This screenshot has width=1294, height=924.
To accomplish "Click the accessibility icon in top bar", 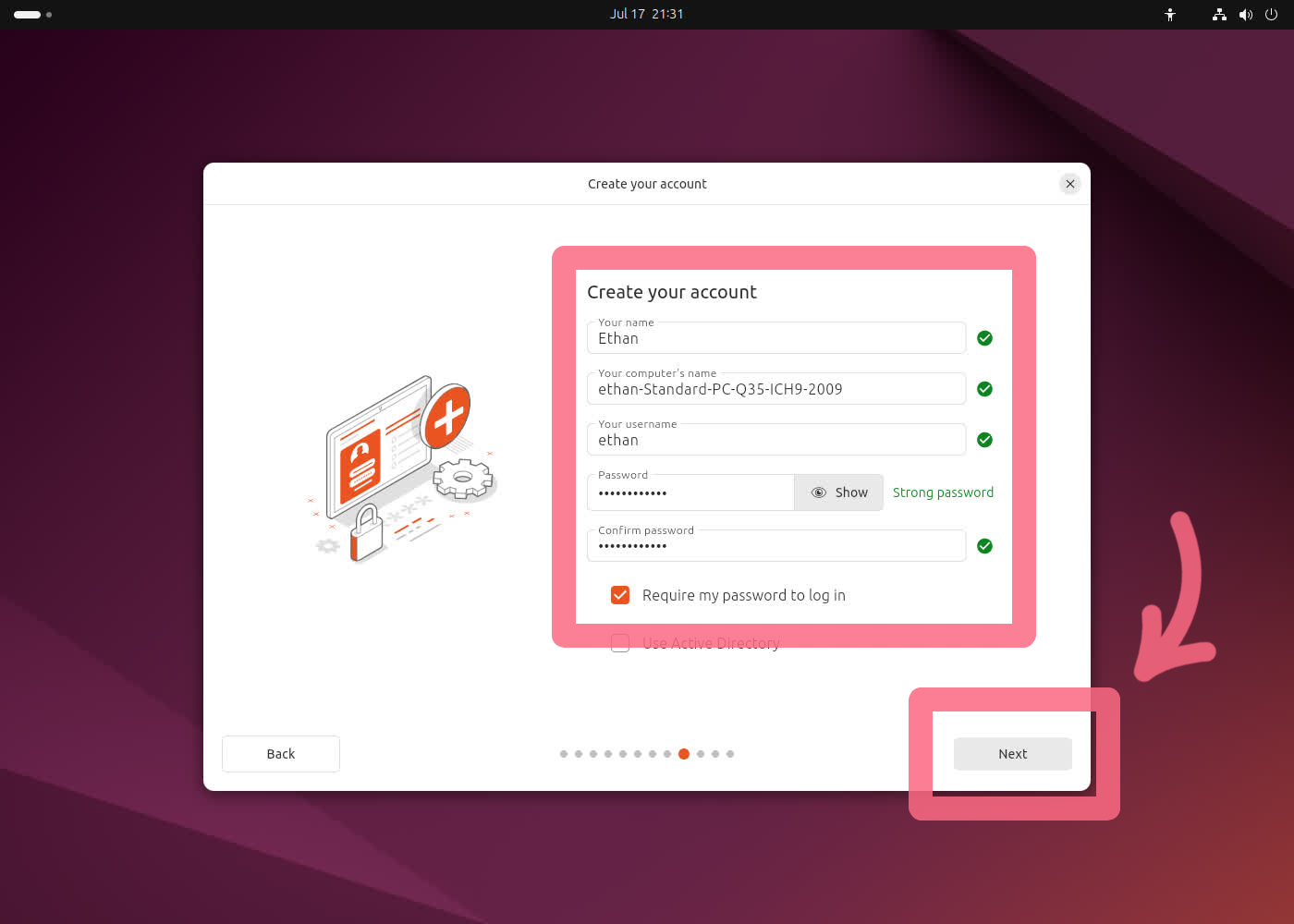I will tap(1170, 15).
